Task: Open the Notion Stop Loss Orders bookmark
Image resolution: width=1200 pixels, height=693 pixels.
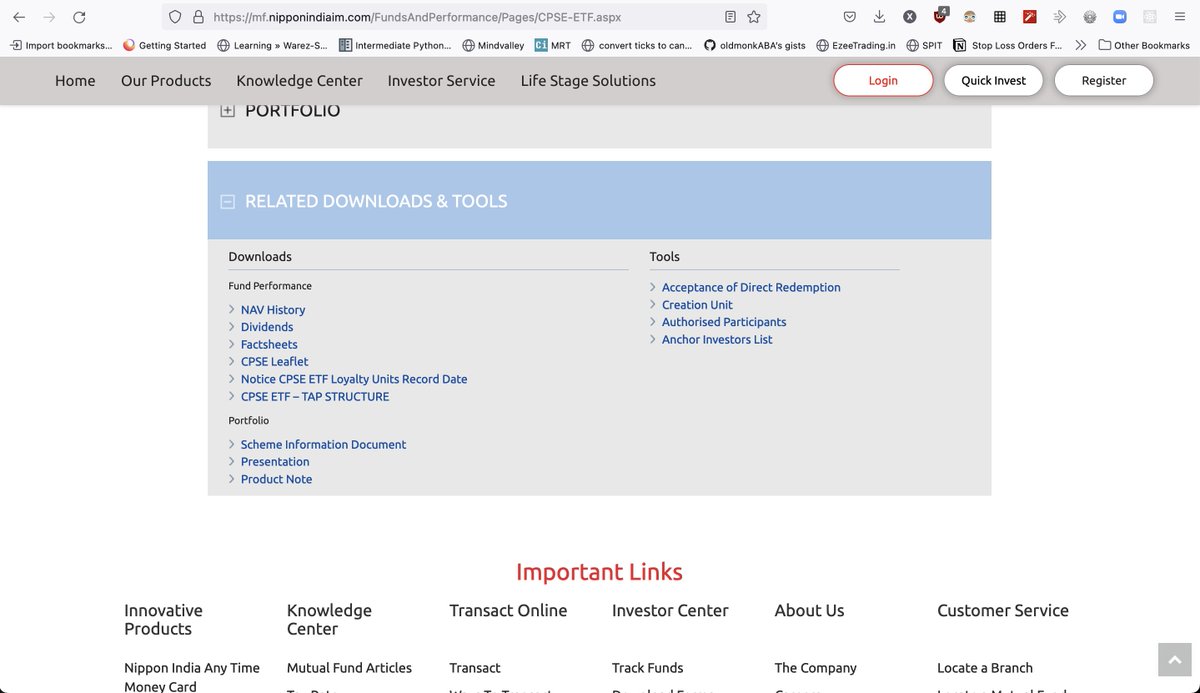Action: [1007, 45]
